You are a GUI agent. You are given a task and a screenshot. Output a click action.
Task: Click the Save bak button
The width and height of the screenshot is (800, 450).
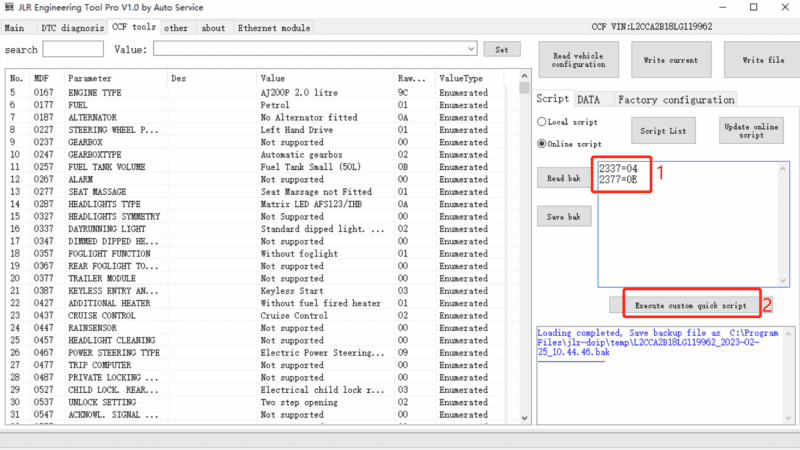click(x=564, y=217)
